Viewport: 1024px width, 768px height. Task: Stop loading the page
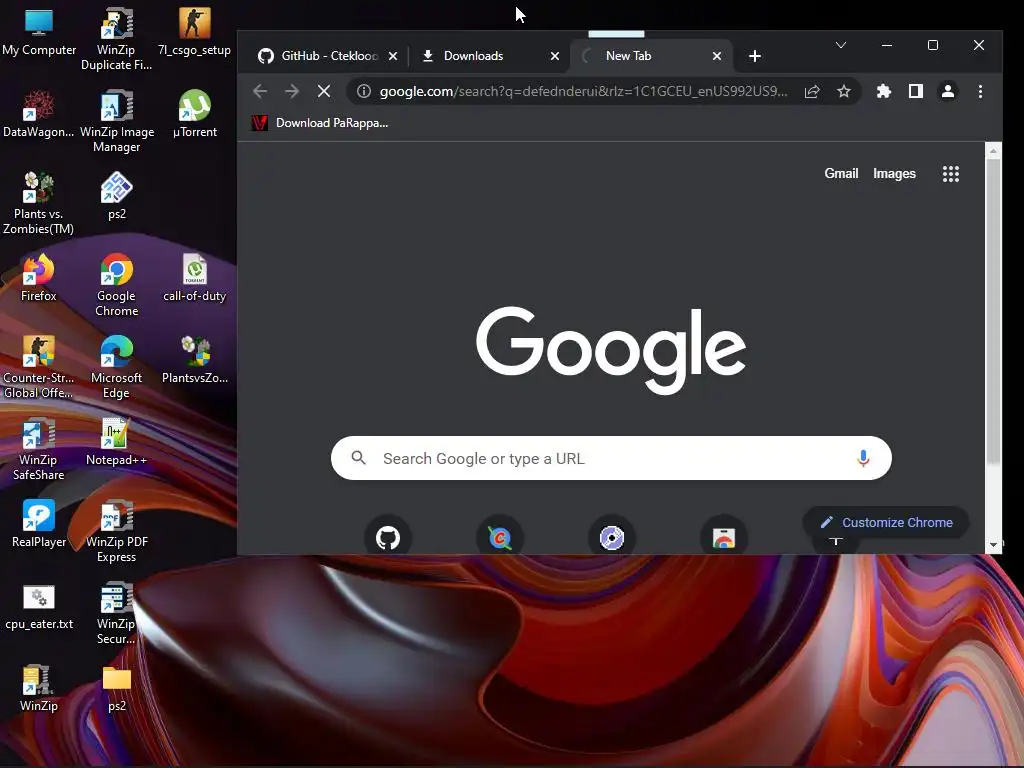pos(323,91)
